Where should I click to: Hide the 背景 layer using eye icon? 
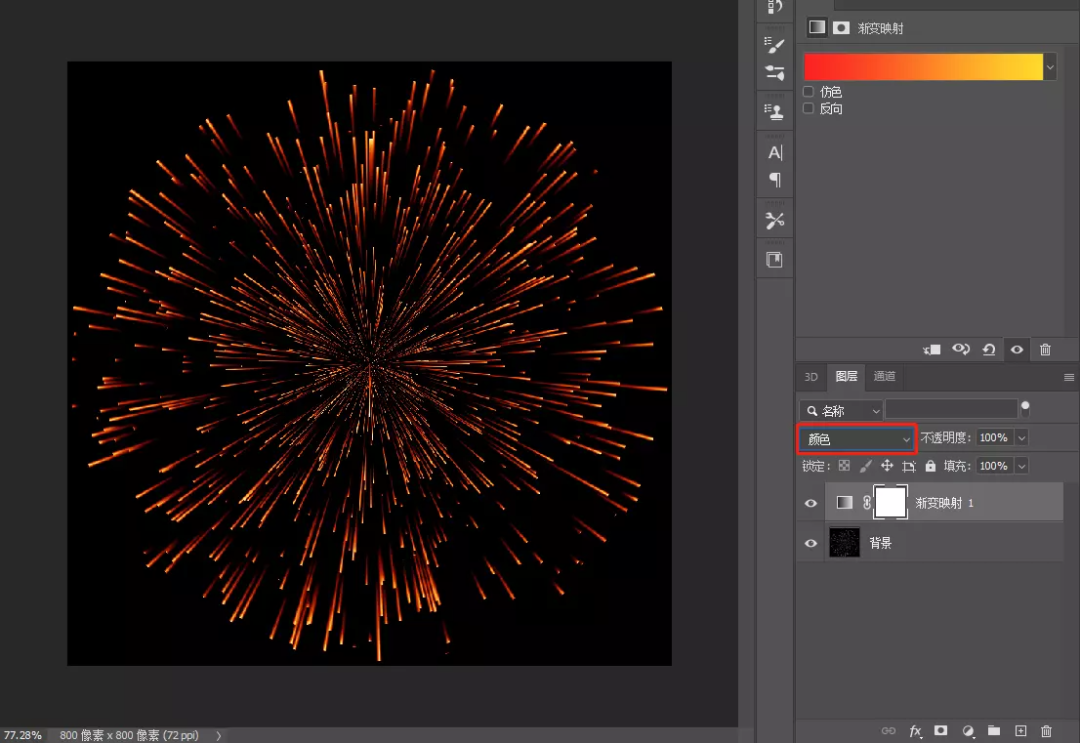(811, 543)
